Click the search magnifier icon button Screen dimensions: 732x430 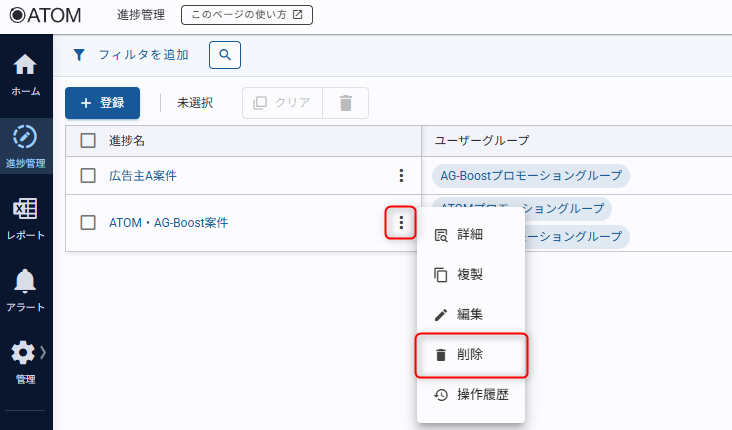(x=225, y=55)
